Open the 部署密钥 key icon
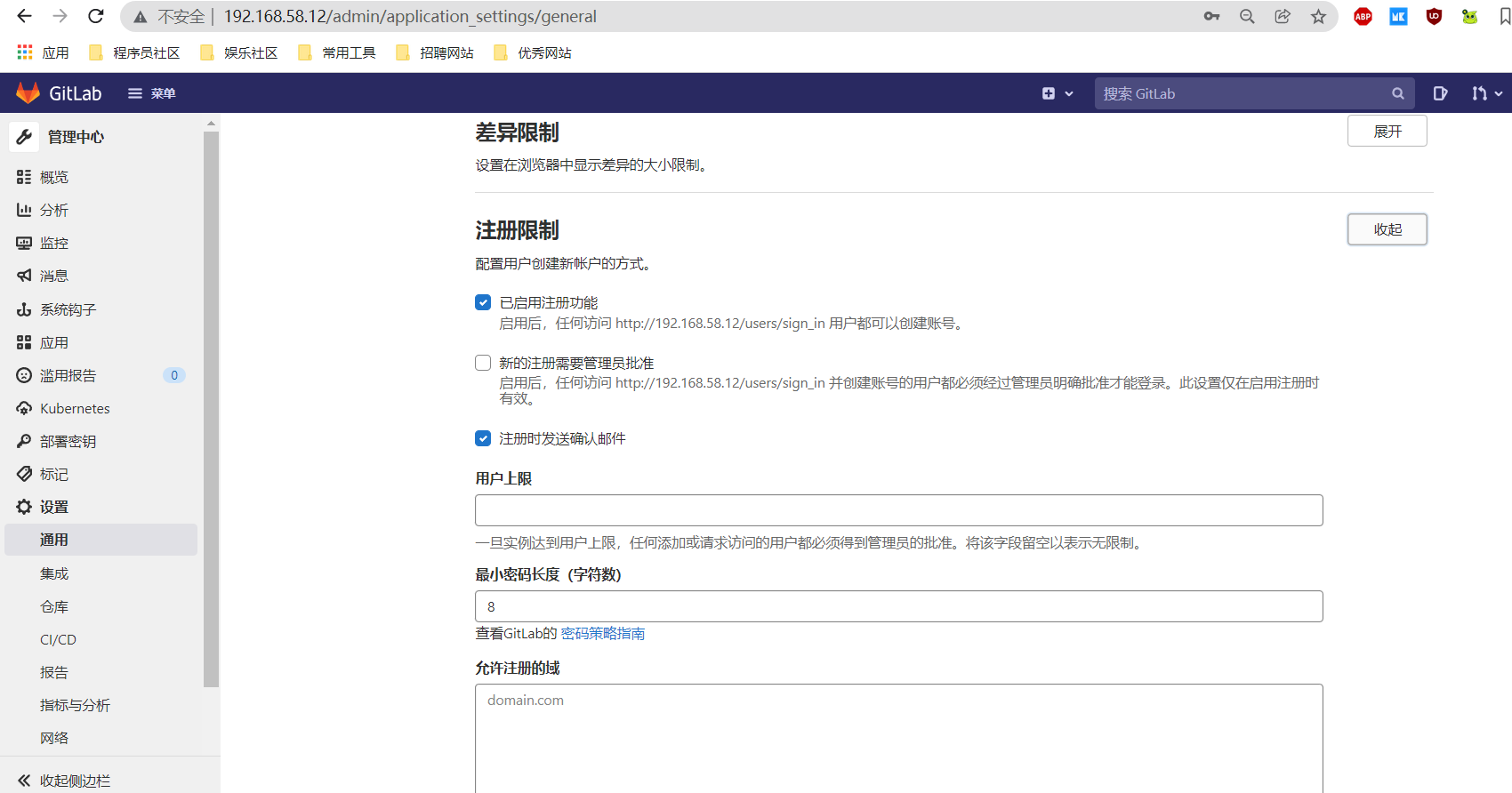 [x=24, y=441]
